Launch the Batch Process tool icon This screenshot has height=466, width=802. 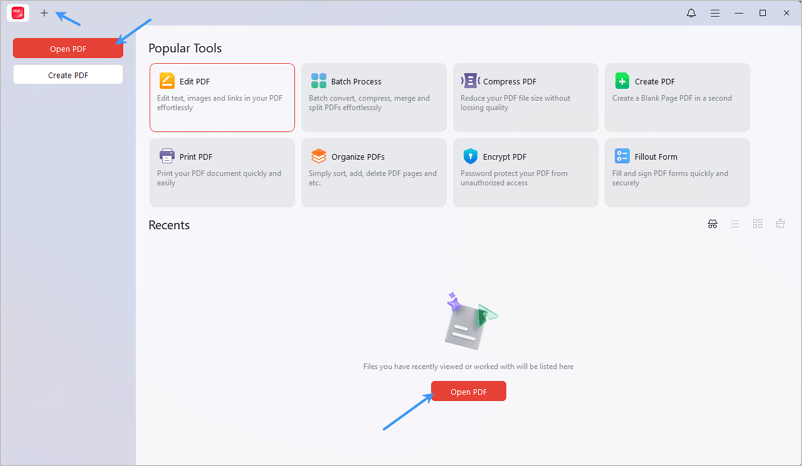tap(318, 81)
